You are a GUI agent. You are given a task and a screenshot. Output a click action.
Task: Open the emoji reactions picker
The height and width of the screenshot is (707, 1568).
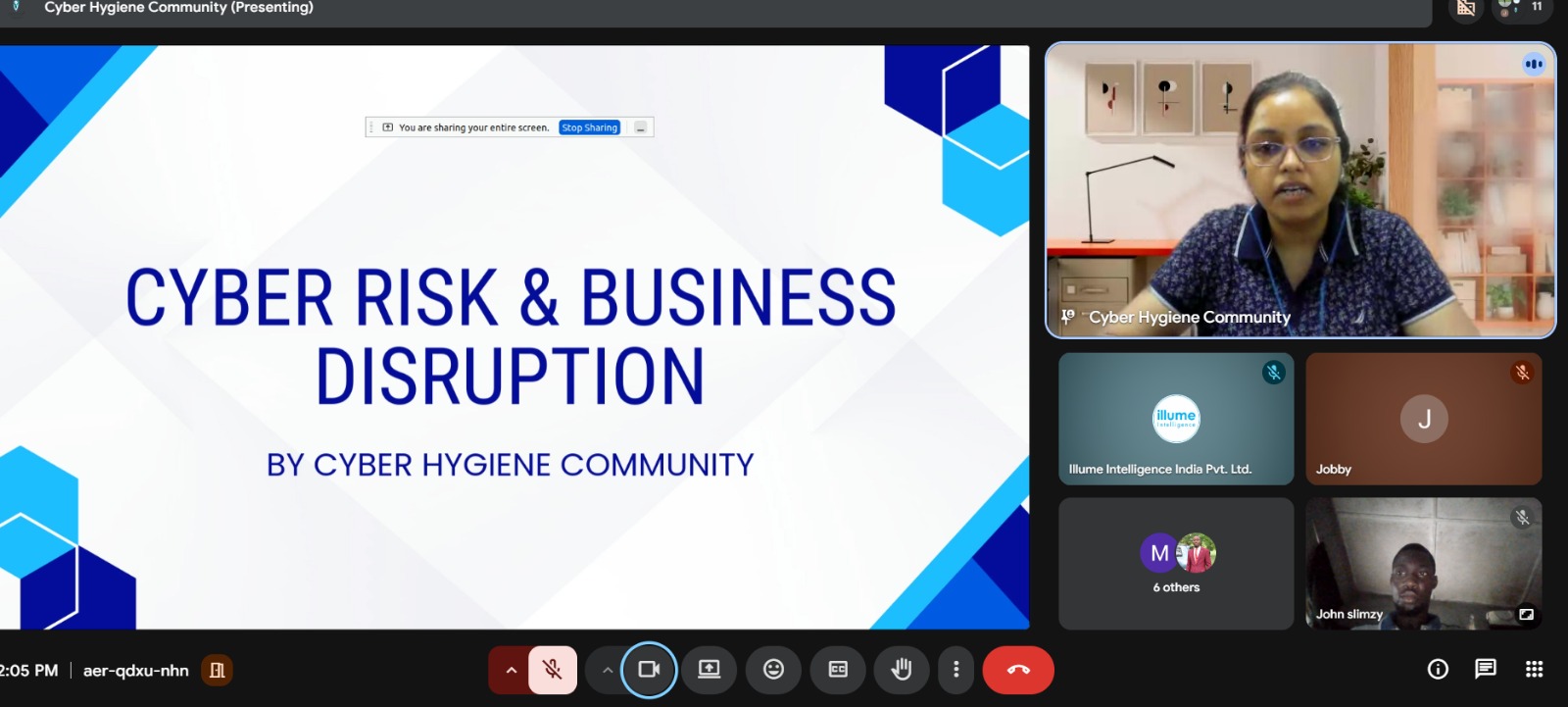pyautogui.click(x=773, y=670)
